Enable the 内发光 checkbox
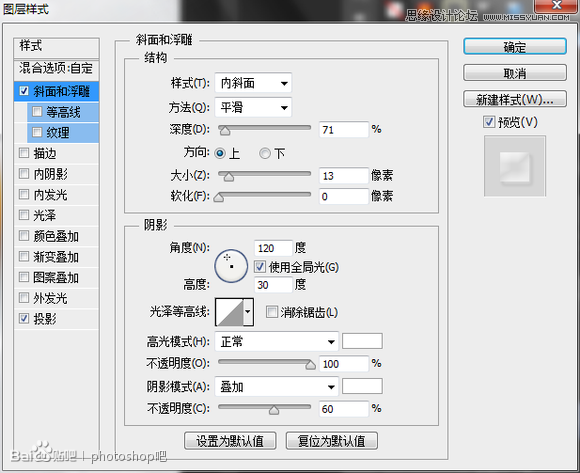 coord(24,194)
